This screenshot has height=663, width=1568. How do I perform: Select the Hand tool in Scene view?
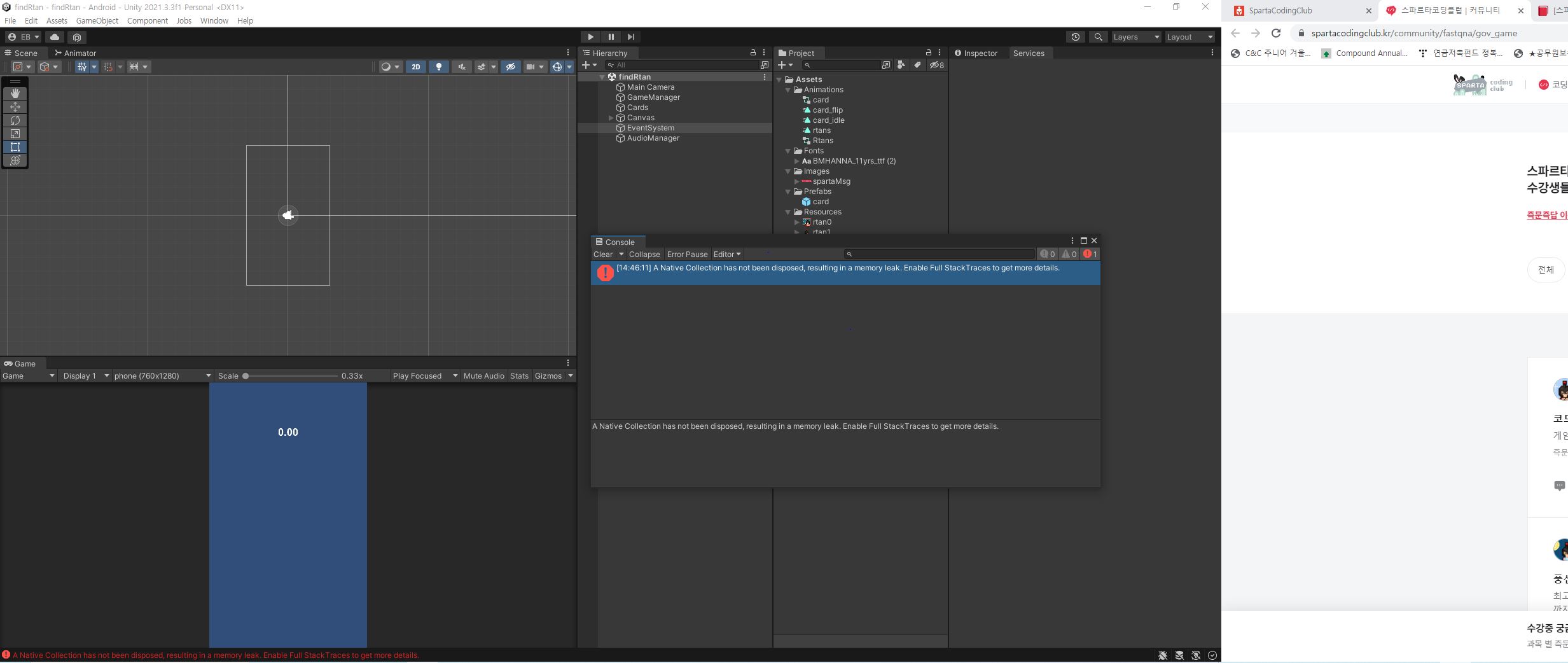pos(15,93)
